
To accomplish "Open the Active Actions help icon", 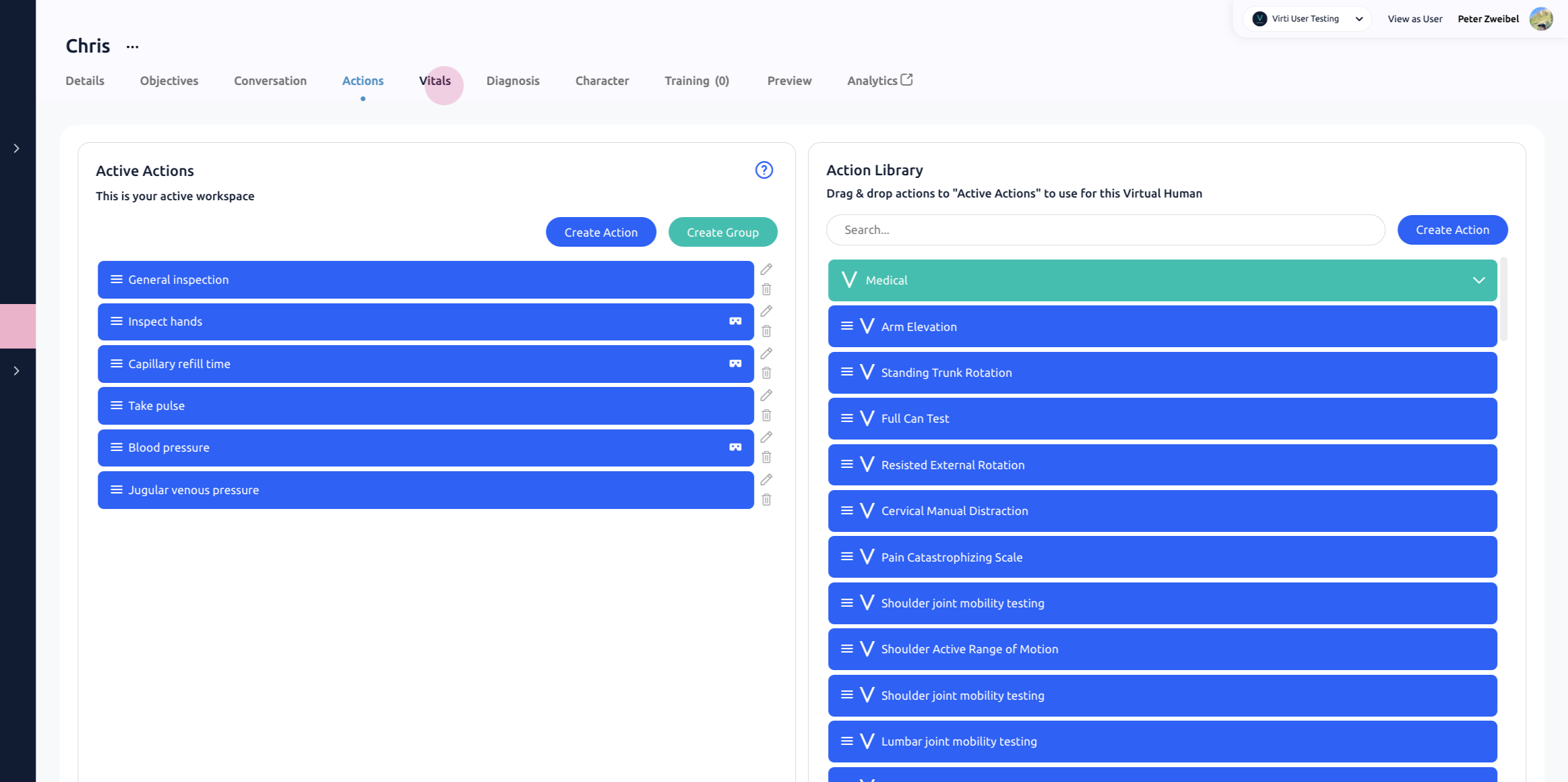I will [763, 170].
